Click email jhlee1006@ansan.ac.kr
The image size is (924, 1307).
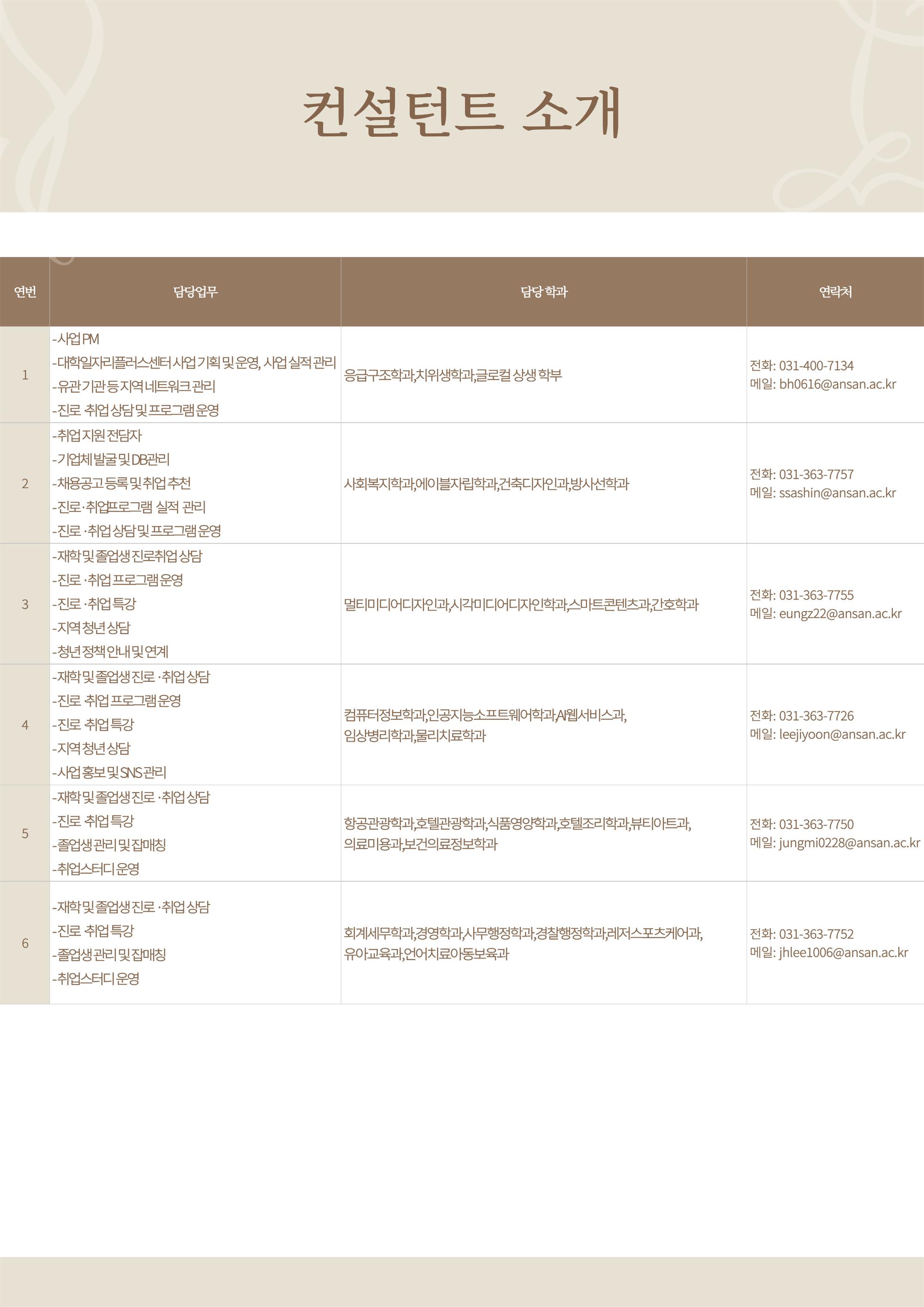coord(844,953)
